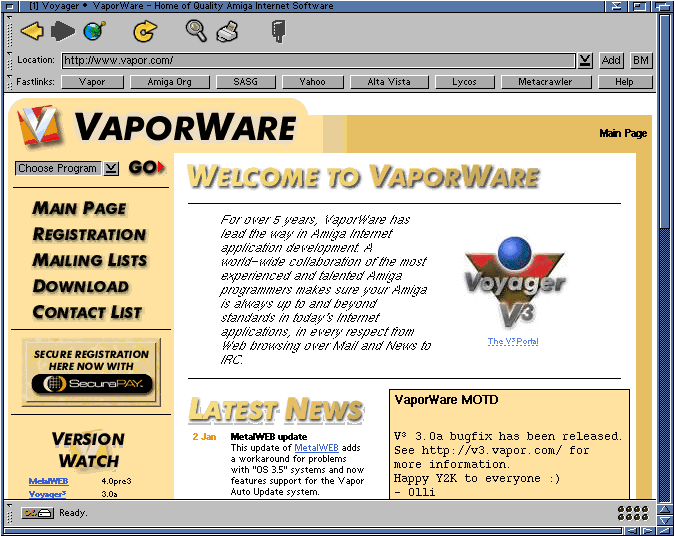
Task: Click the "2 Jan" news date
Action: (x=204, y=437)
